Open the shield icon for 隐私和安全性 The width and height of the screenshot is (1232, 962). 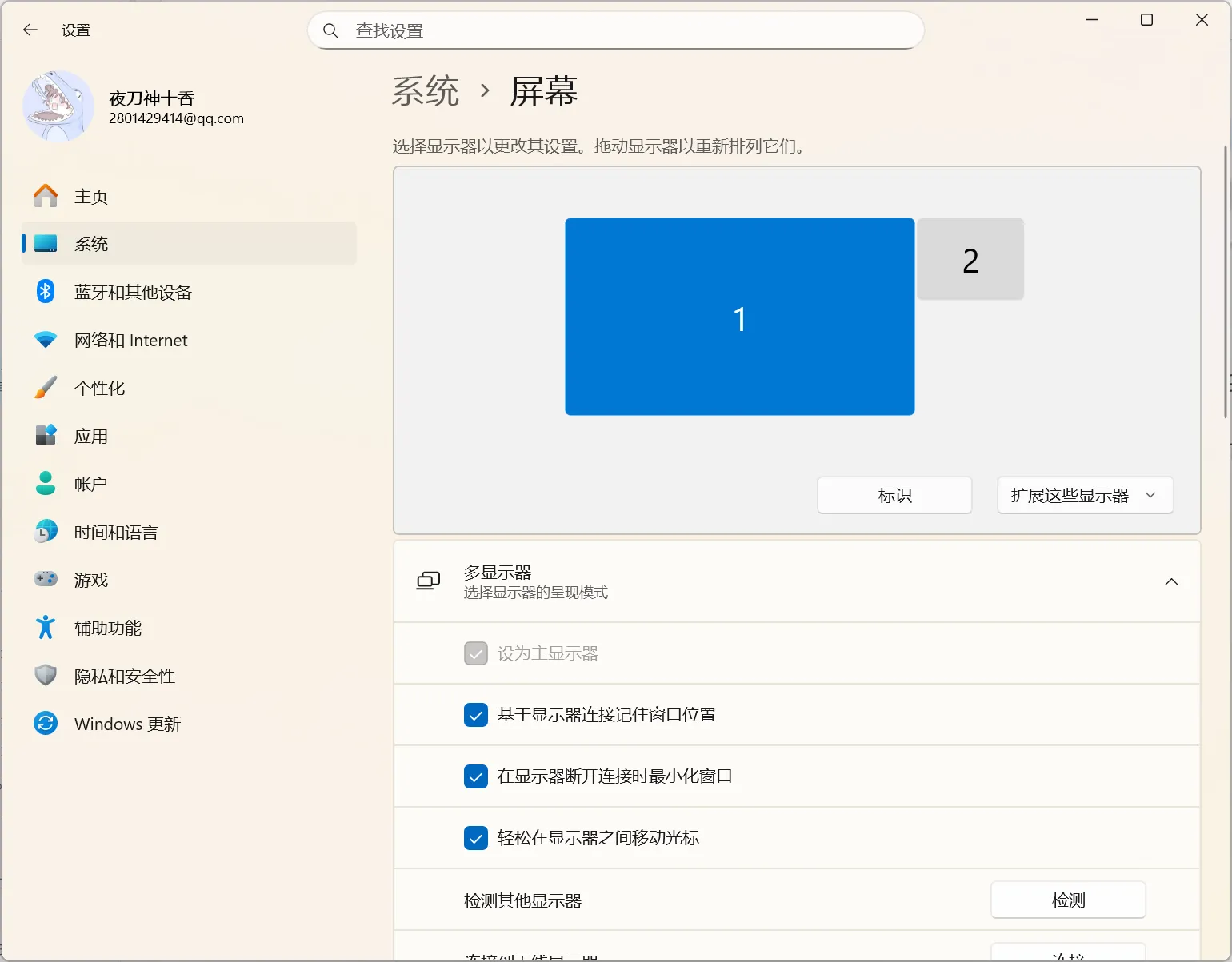(46, 676)
